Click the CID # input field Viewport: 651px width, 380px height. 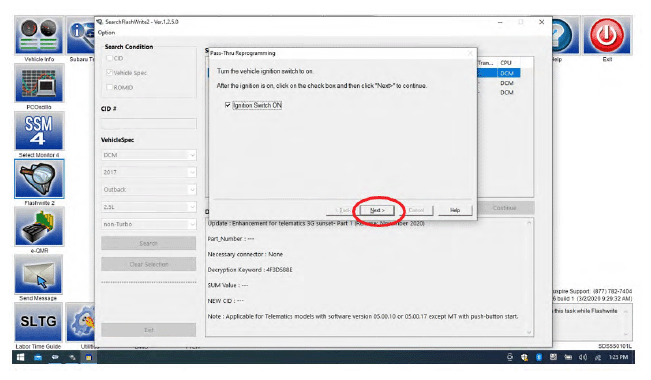point(149,124)
